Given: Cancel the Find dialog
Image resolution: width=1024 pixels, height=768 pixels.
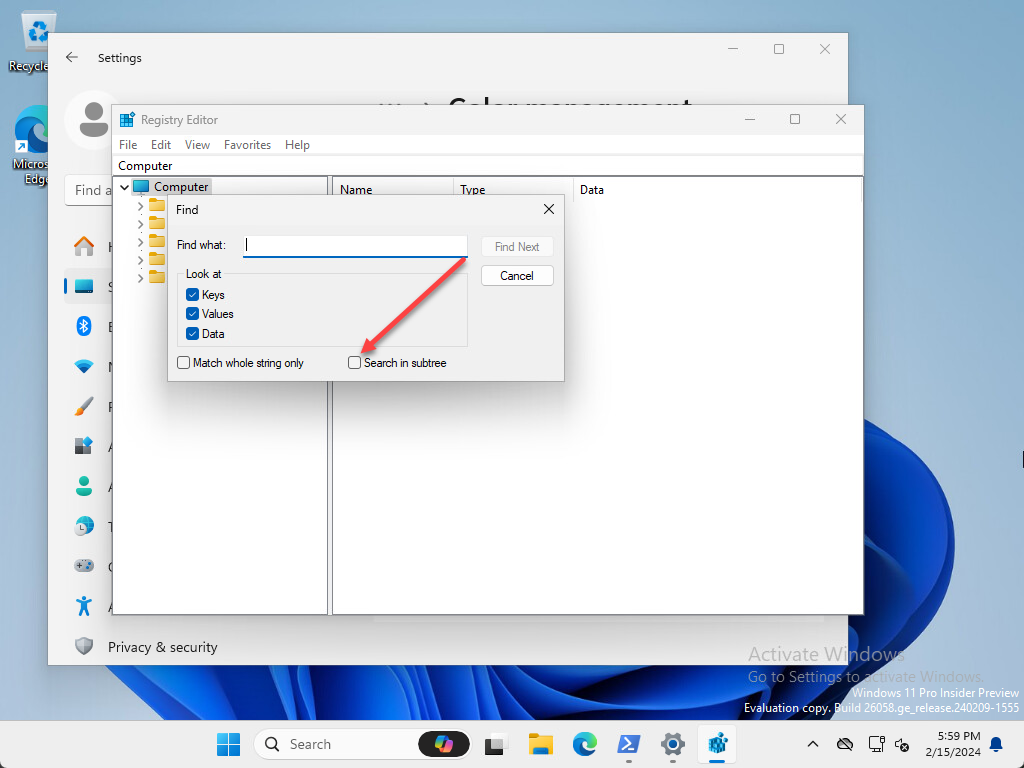Looking at the screenshot, I should tap(517, 276).
